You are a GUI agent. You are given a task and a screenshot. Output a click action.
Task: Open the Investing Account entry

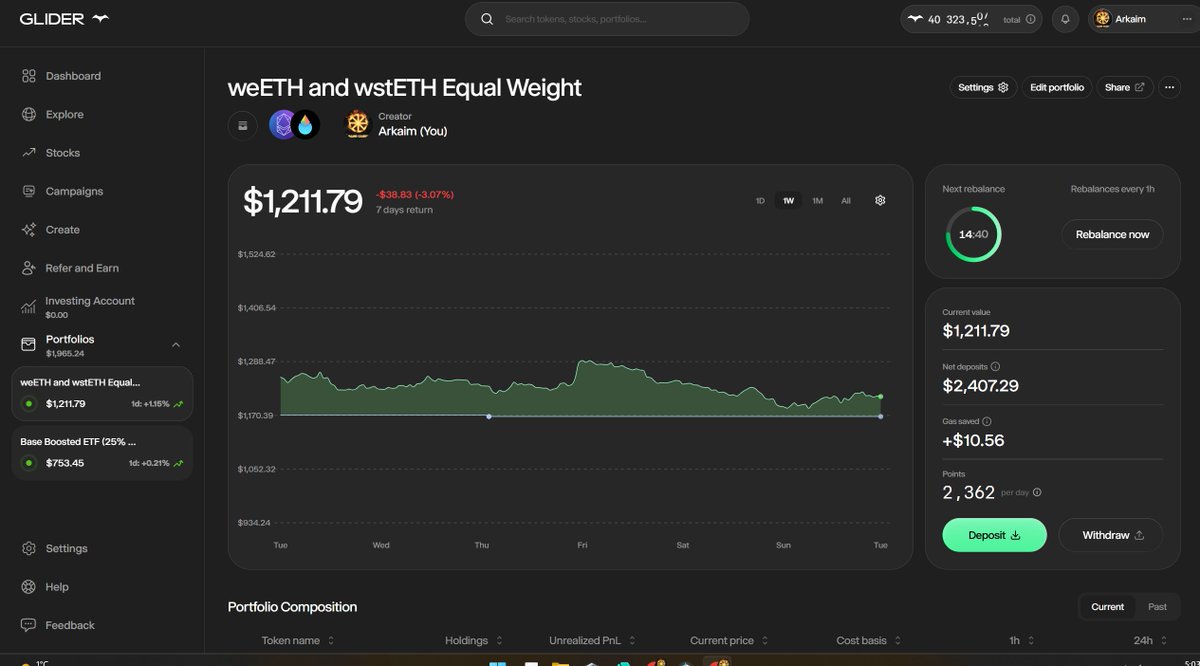pos(78,306)
